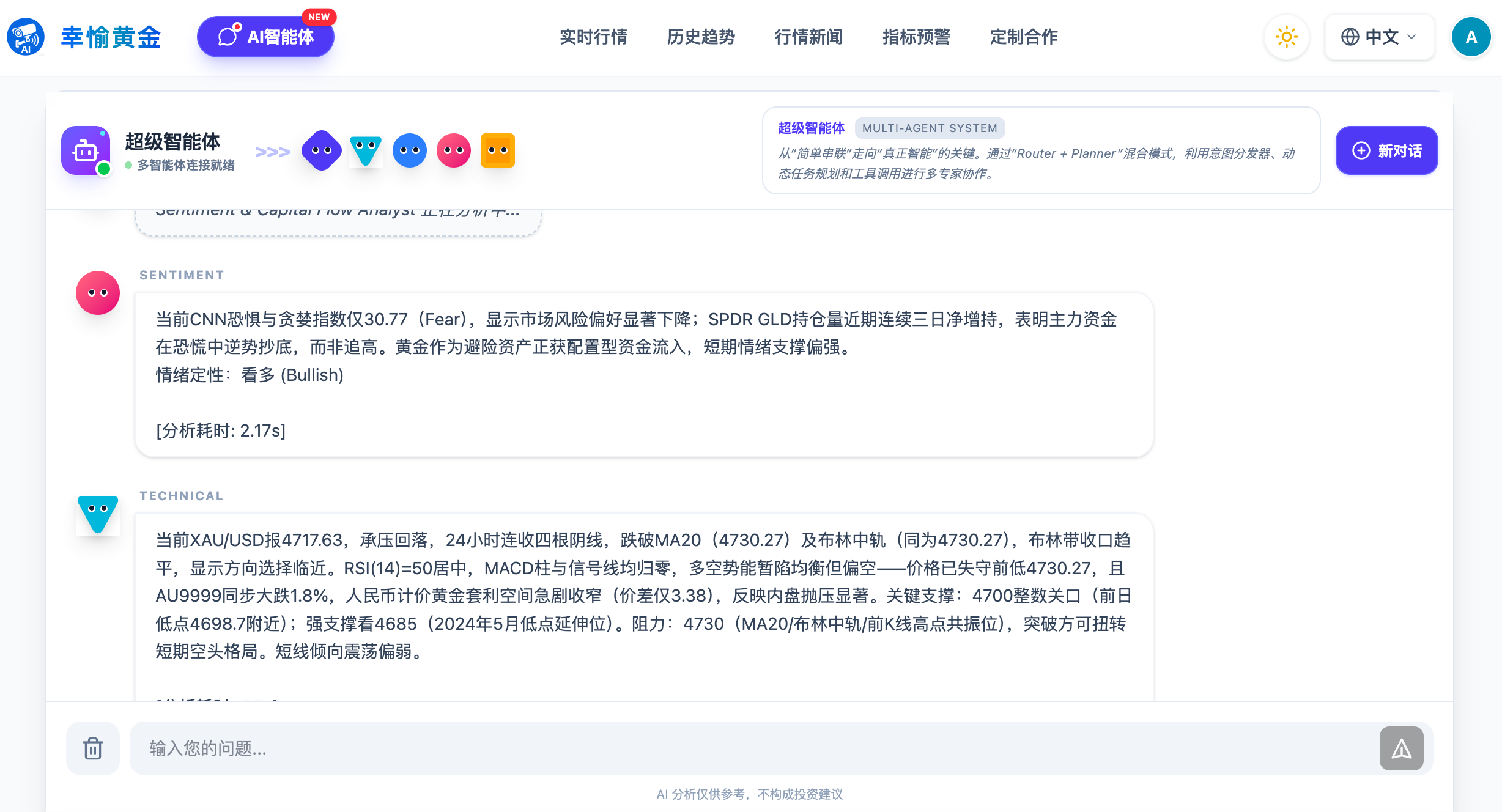
Task: Click the send arrow icon button
Action: (x=1401, y=748)
